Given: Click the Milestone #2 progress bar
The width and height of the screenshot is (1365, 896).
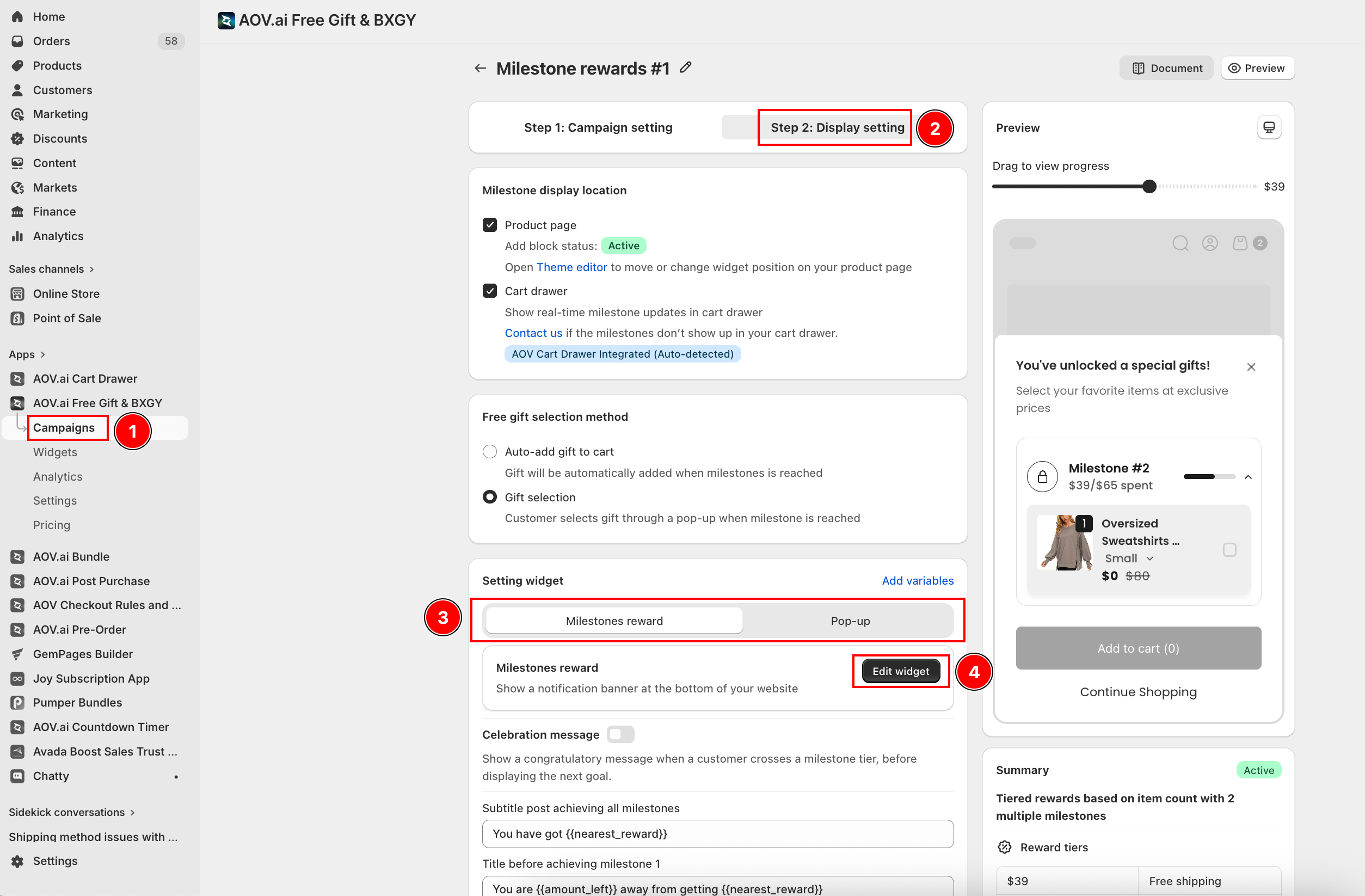Looking at the screenshot, I should pyautogui.click(x=1209, y=477).
